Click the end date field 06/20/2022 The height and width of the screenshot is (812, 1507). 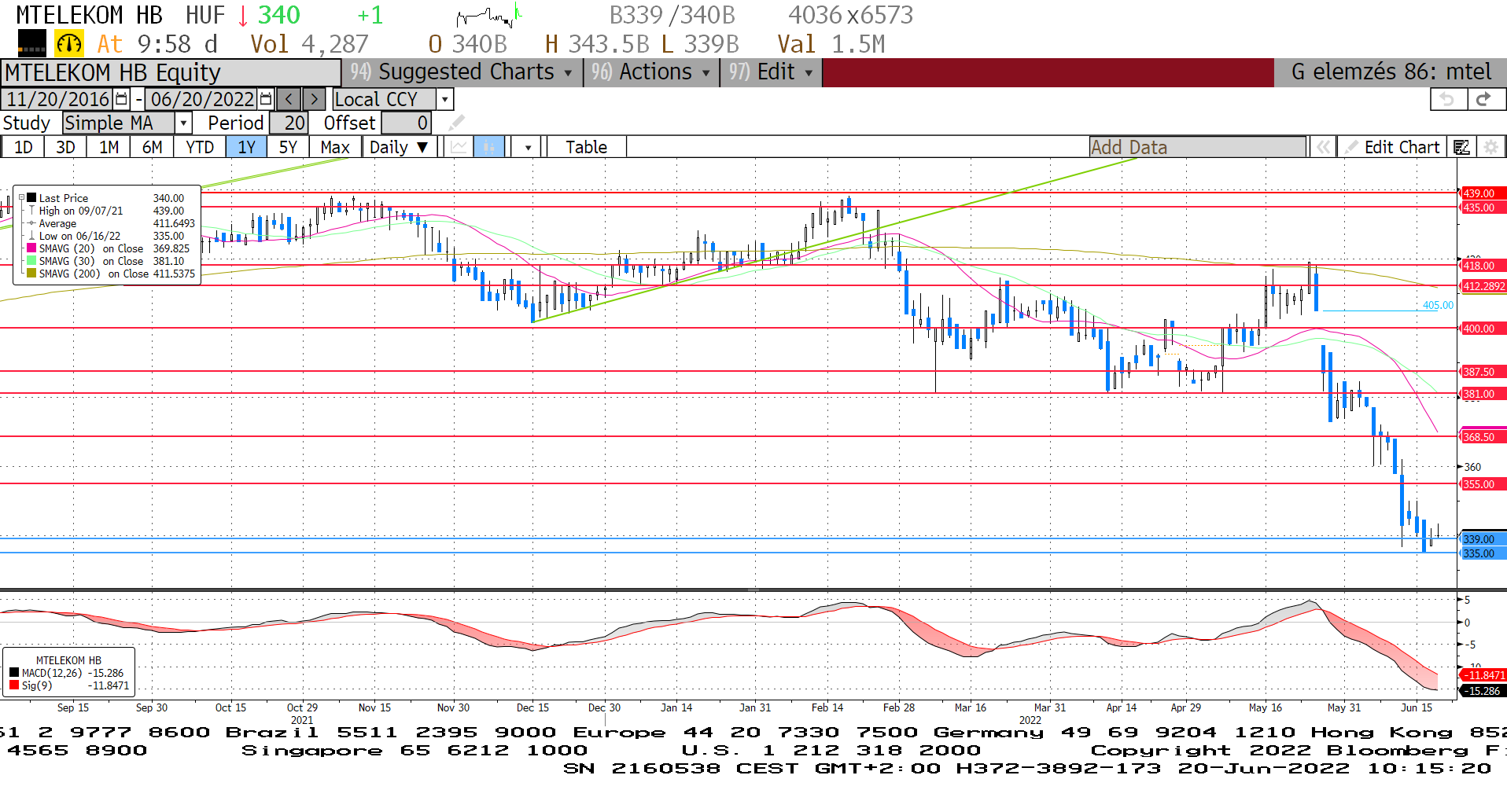(203, 99)
